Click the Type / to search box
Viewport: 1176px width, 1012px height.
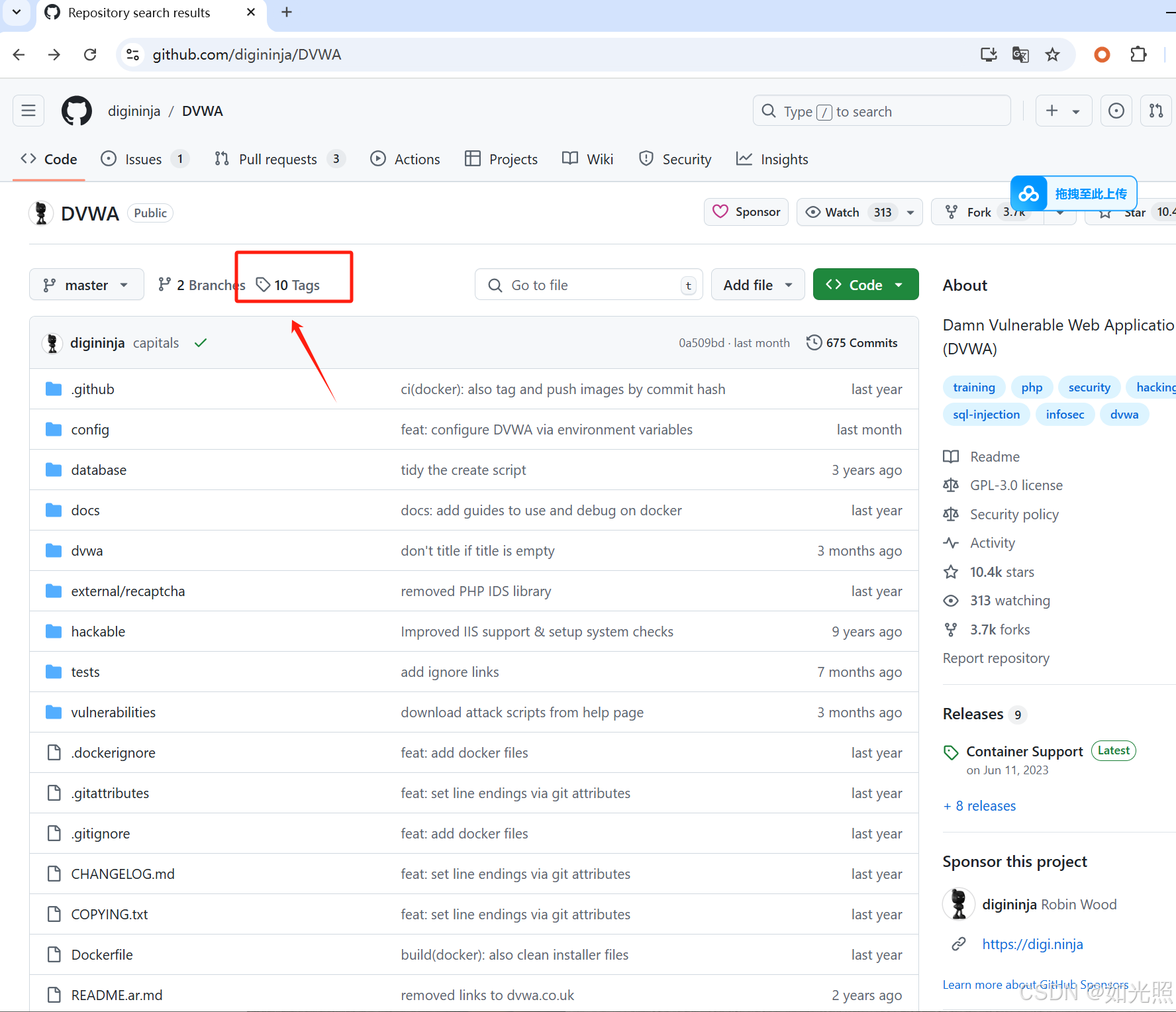pyautogui.click(x=881, y=111)
